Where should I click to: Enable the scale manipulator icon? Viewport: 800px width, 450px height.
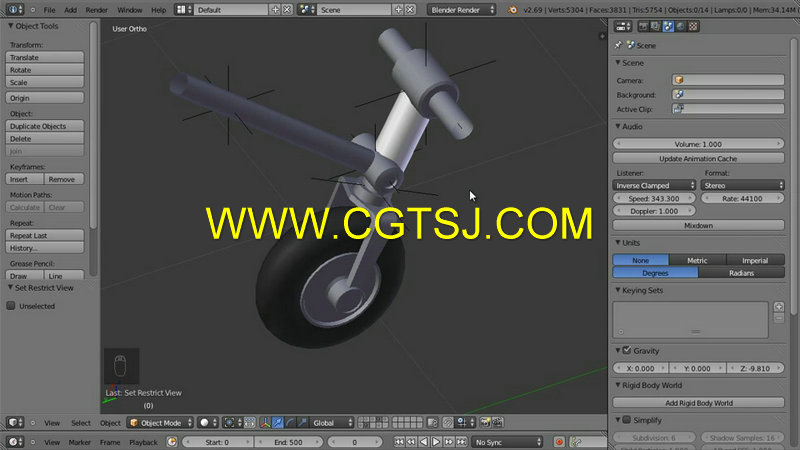(x=302, y=422)
